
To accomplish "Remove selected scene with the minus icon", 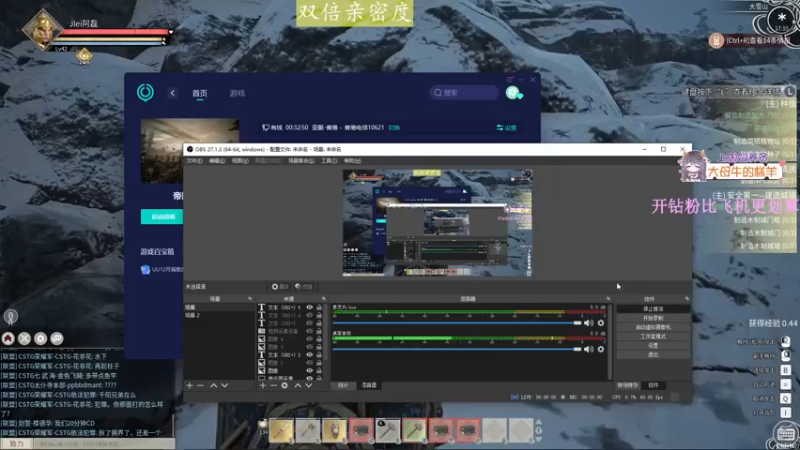I will 201,385.
